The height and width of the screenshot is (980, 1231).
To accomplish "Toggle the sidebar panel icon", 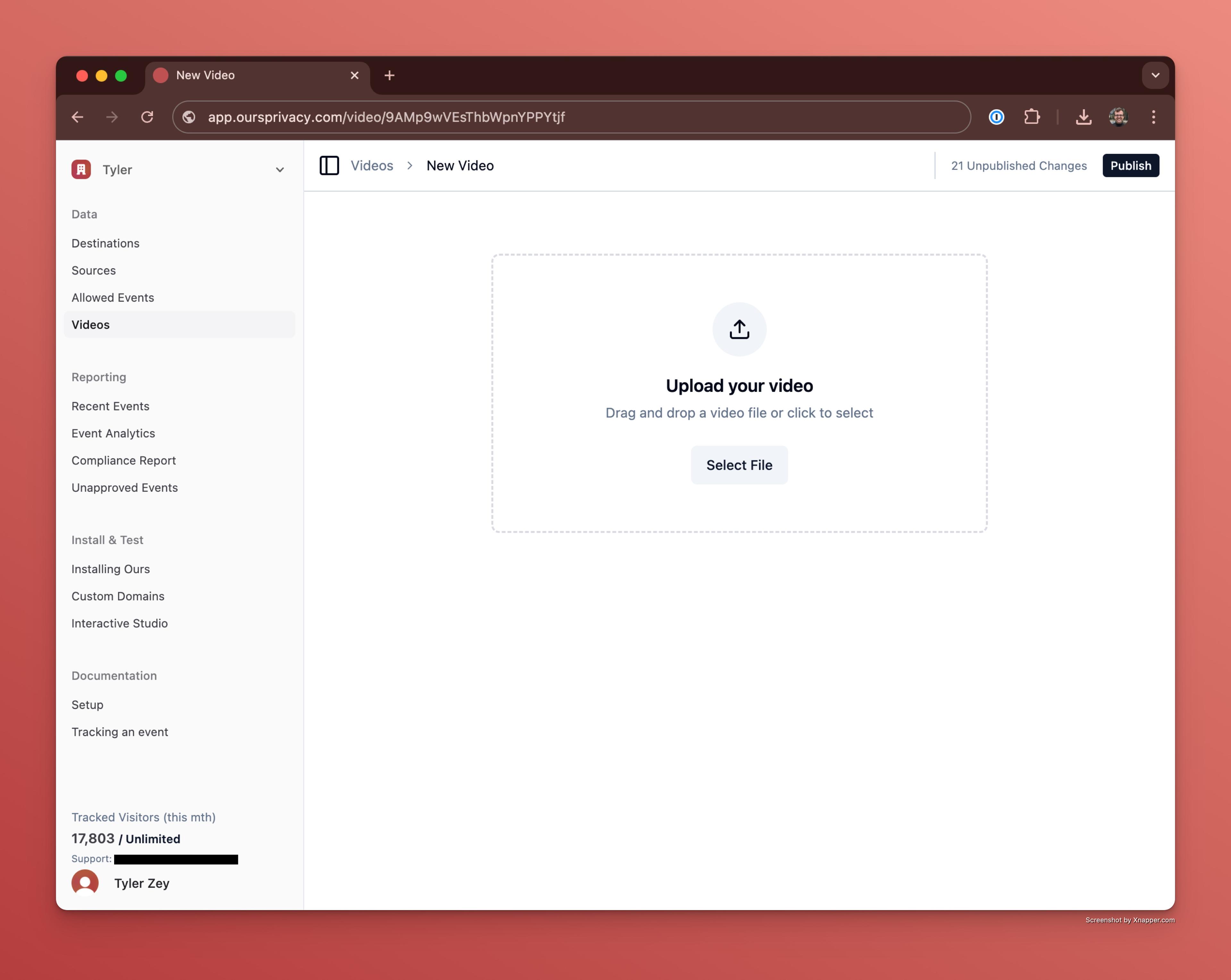I will coord(329,165).
